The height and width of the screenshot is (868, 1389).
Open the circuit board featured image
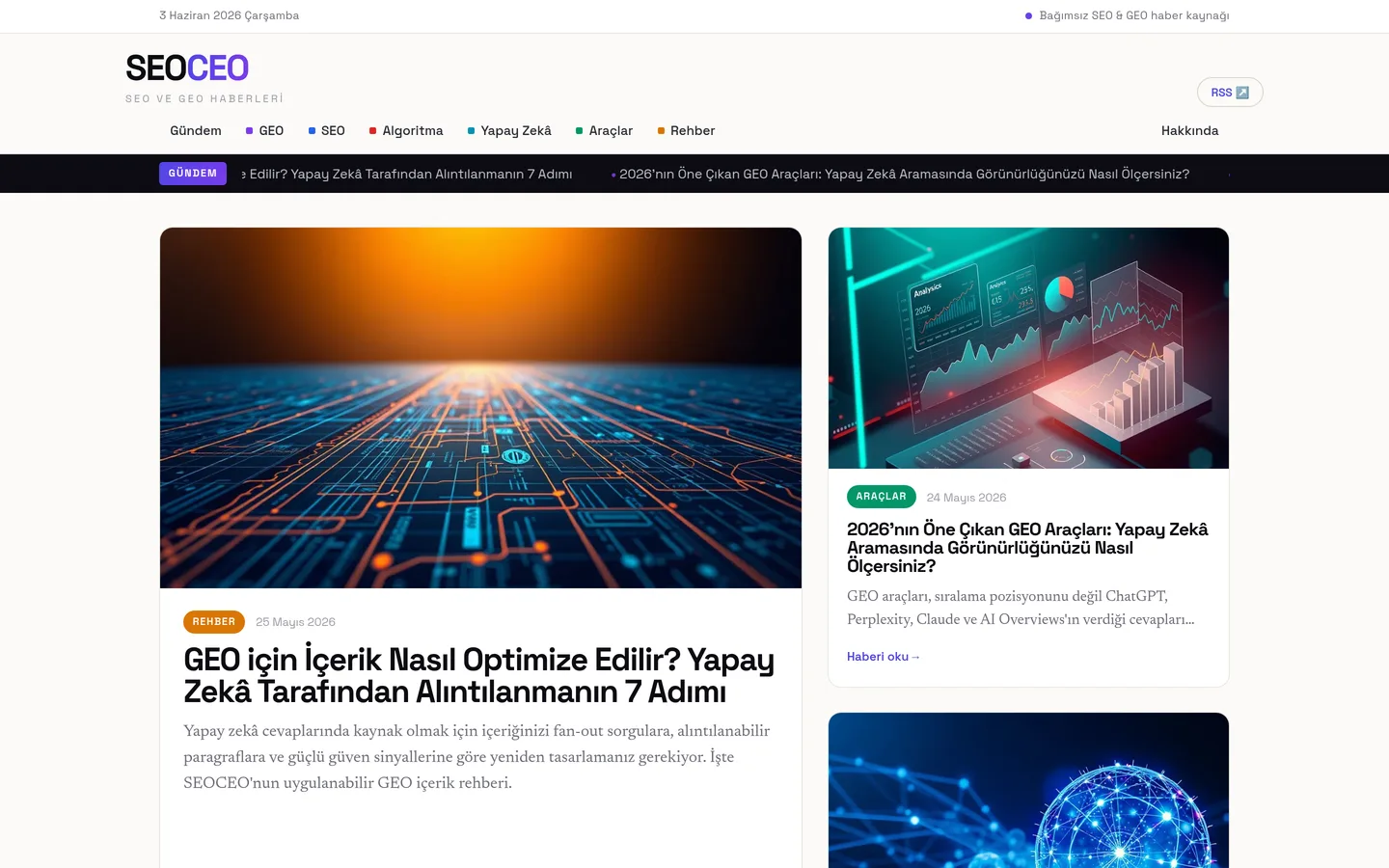tap(480, 408)
